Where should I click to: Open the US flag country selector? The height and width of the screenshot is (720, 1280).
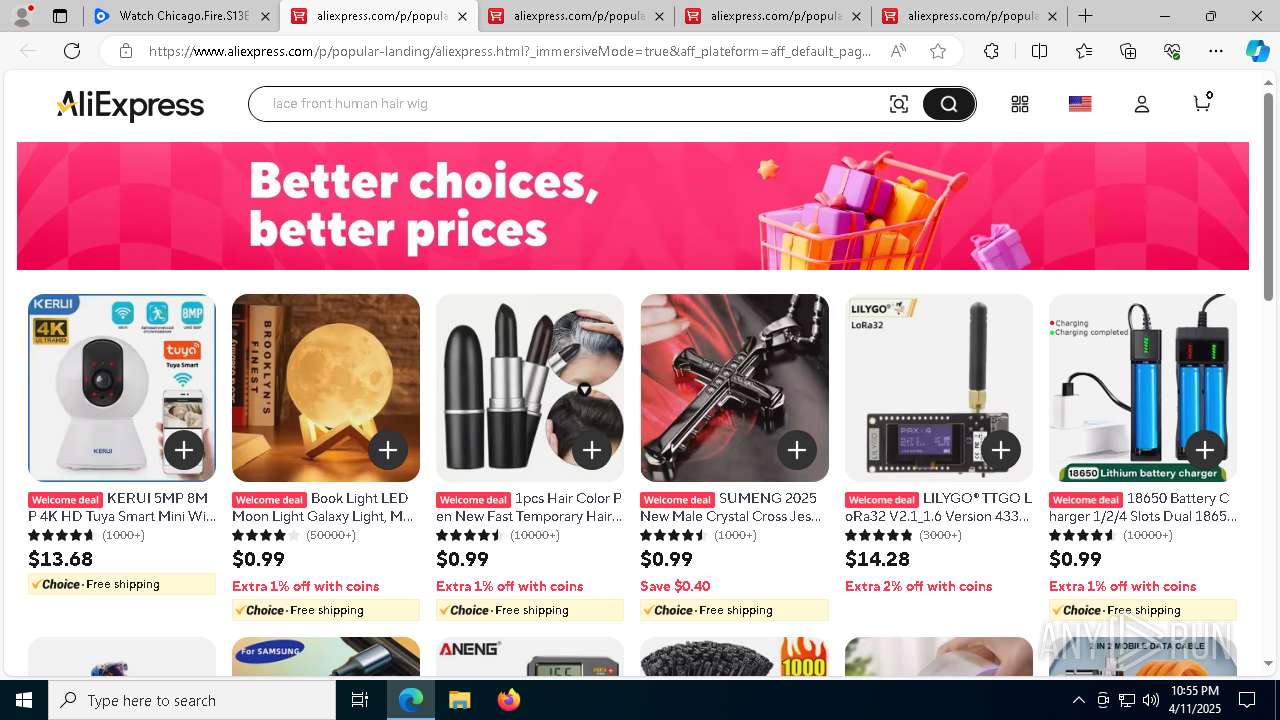(1080, 104)
